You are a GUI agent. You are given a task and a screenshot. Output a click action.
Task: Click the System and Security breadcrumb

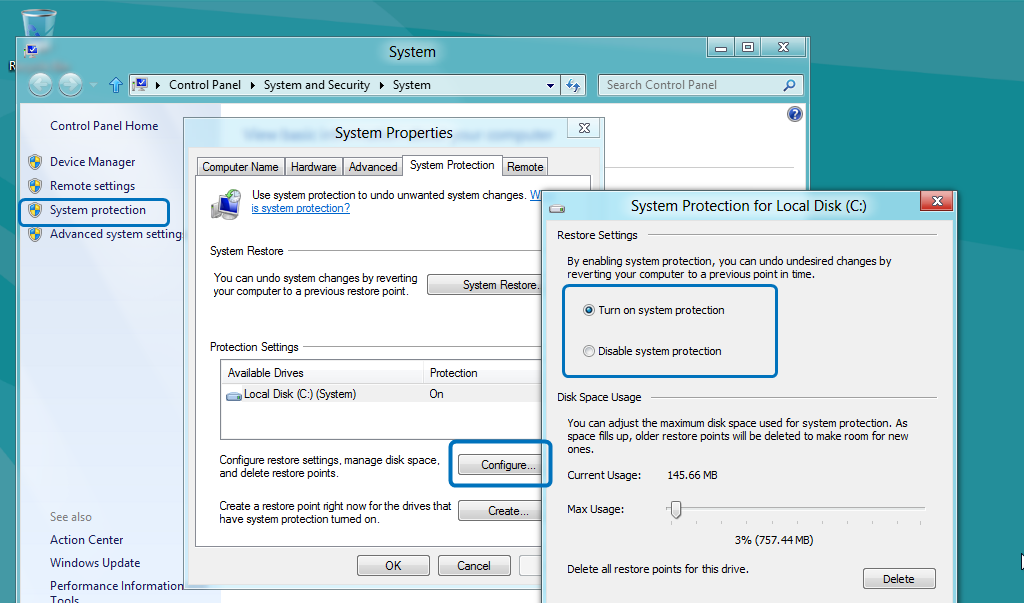317,85
